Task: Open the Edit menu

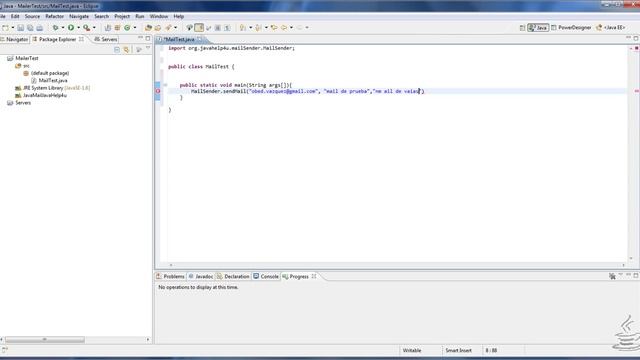Action: (x=15, y=16)
